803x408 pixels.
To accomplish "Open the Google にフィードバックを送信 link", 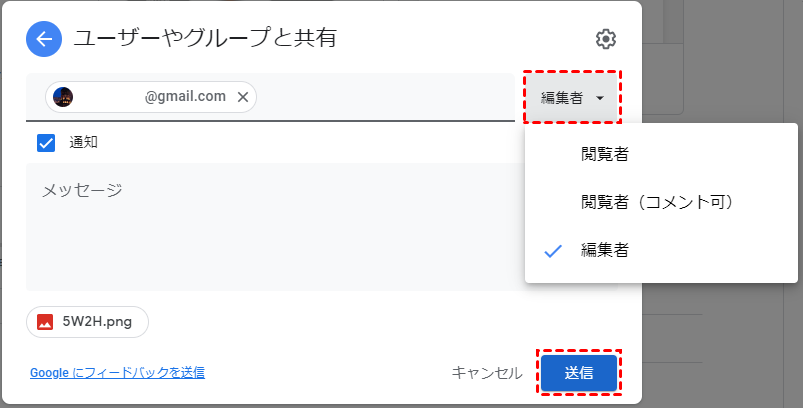I will pyautogui.click(x=117, y=373).
